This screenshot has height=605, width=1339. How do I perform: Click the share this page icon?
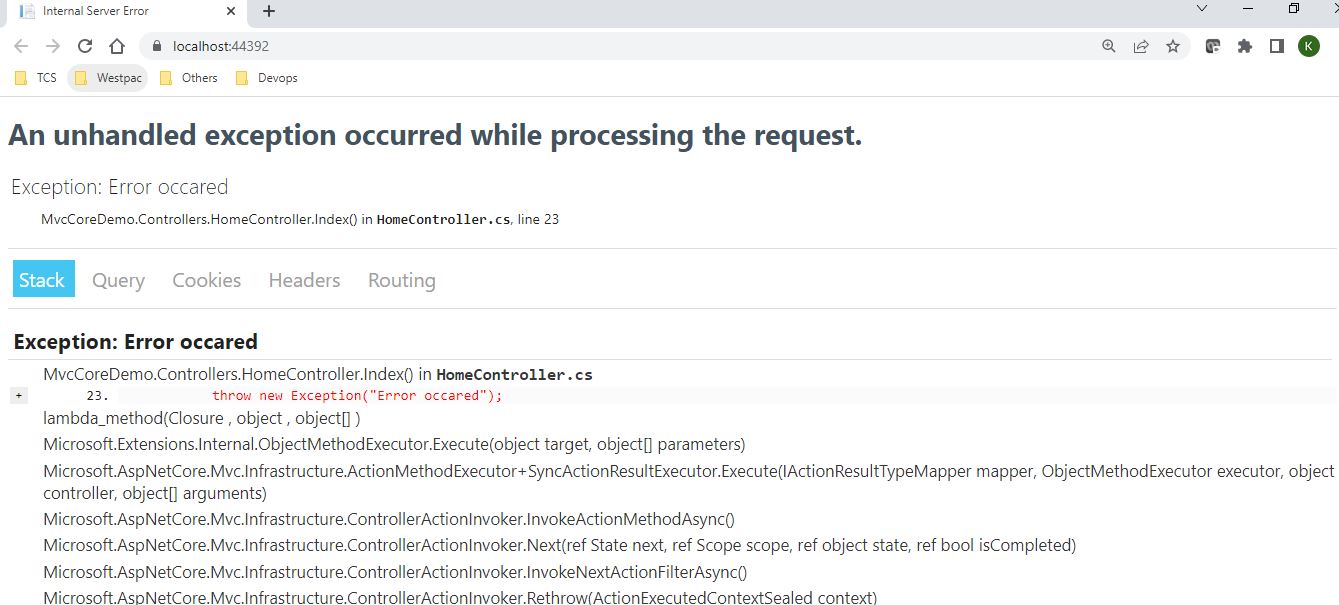point(1140,45)
